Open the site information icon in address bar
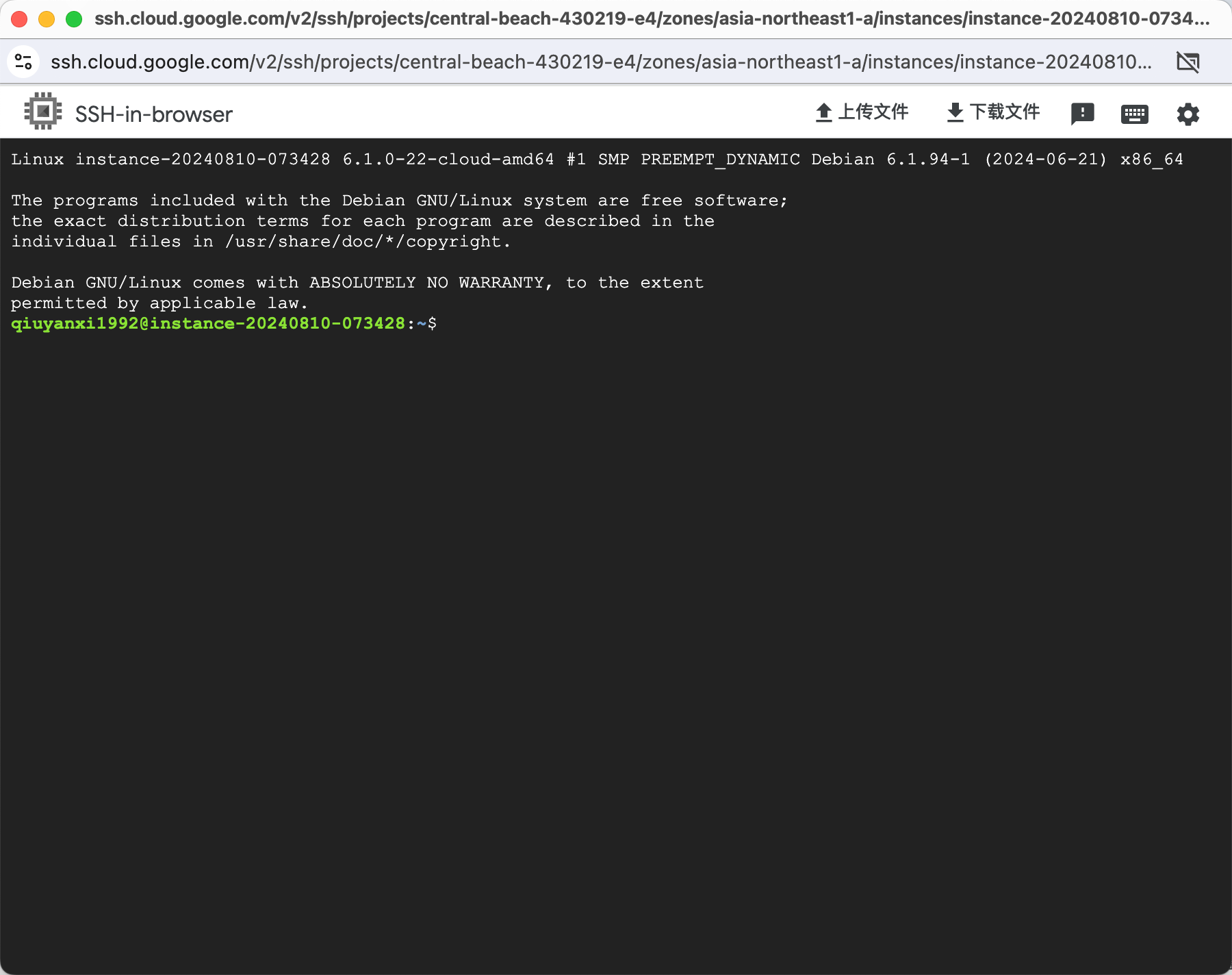 click(x=23, y=62)
